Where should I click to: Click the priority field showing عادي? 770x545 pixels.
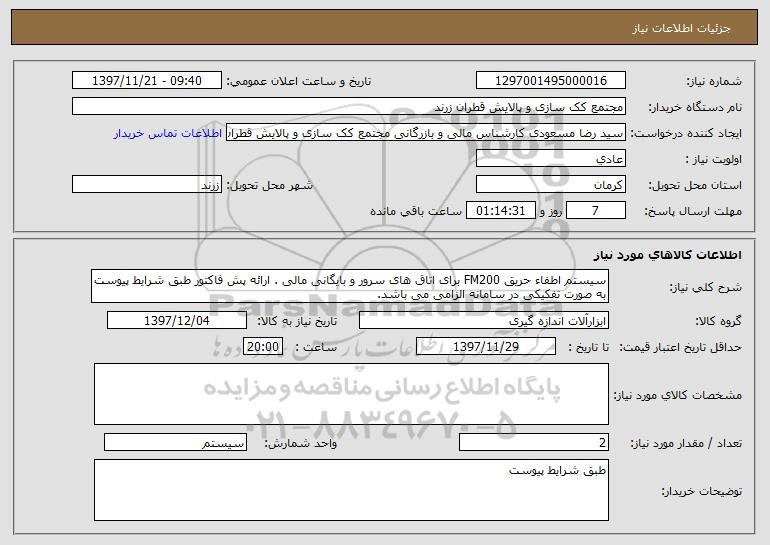pos(550,159)
